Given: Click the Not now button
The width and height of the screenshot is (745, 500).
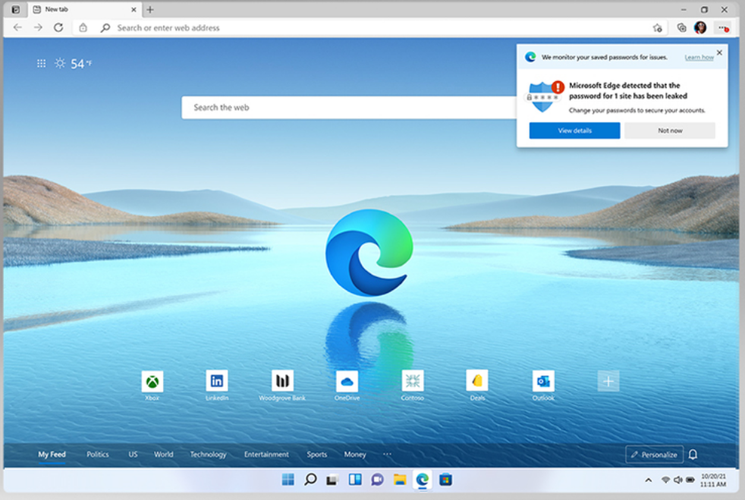Looking at the screenshot, I should pos(670,130).
